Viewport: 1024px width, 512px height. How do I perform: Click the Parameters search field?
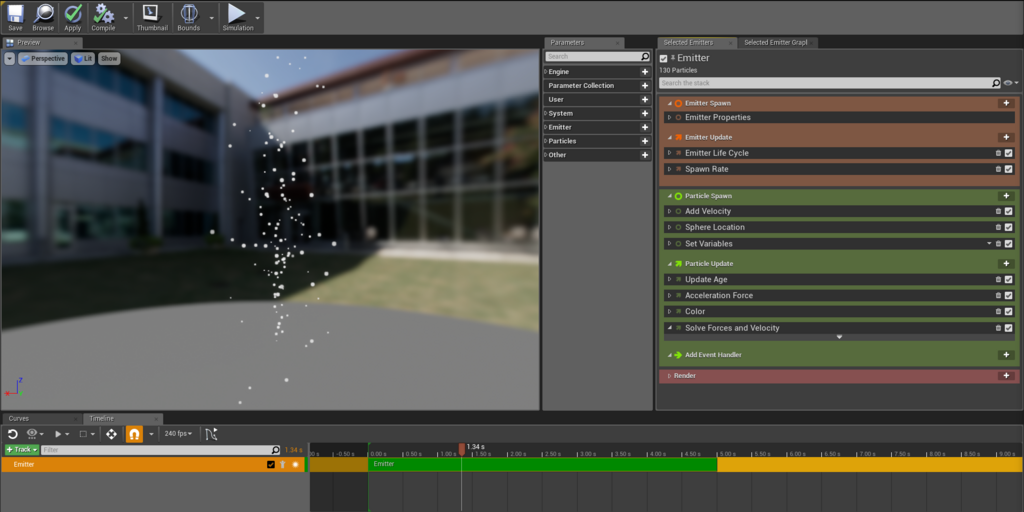592,57
